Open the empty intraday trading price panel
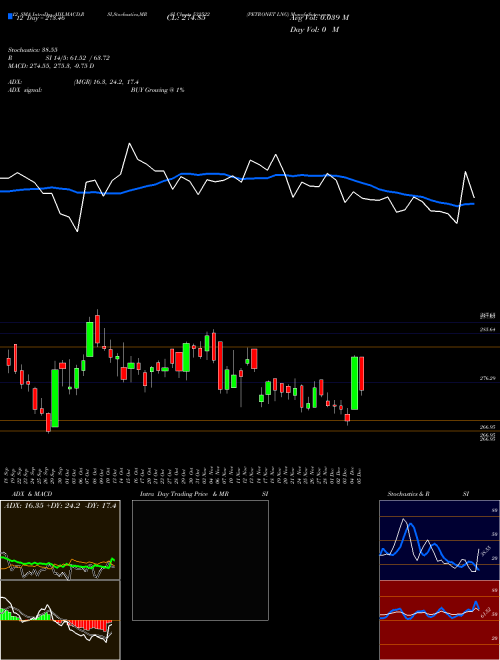This screenshot has width=500, height=660. pos(200,560)
